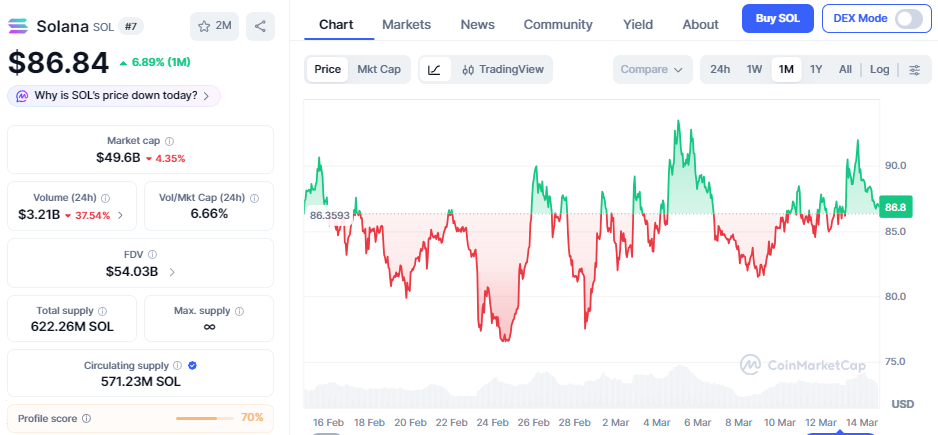Click the FDV info icon
Image resolution: width=938 pixels, height=435 pixels.
click(x=152, y=254)
